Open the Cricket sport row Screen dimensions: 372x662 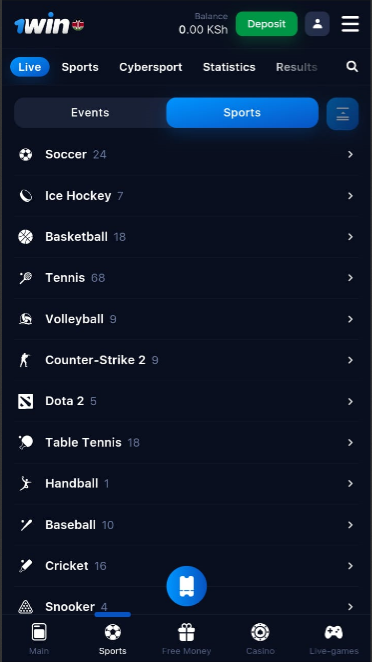186,566
